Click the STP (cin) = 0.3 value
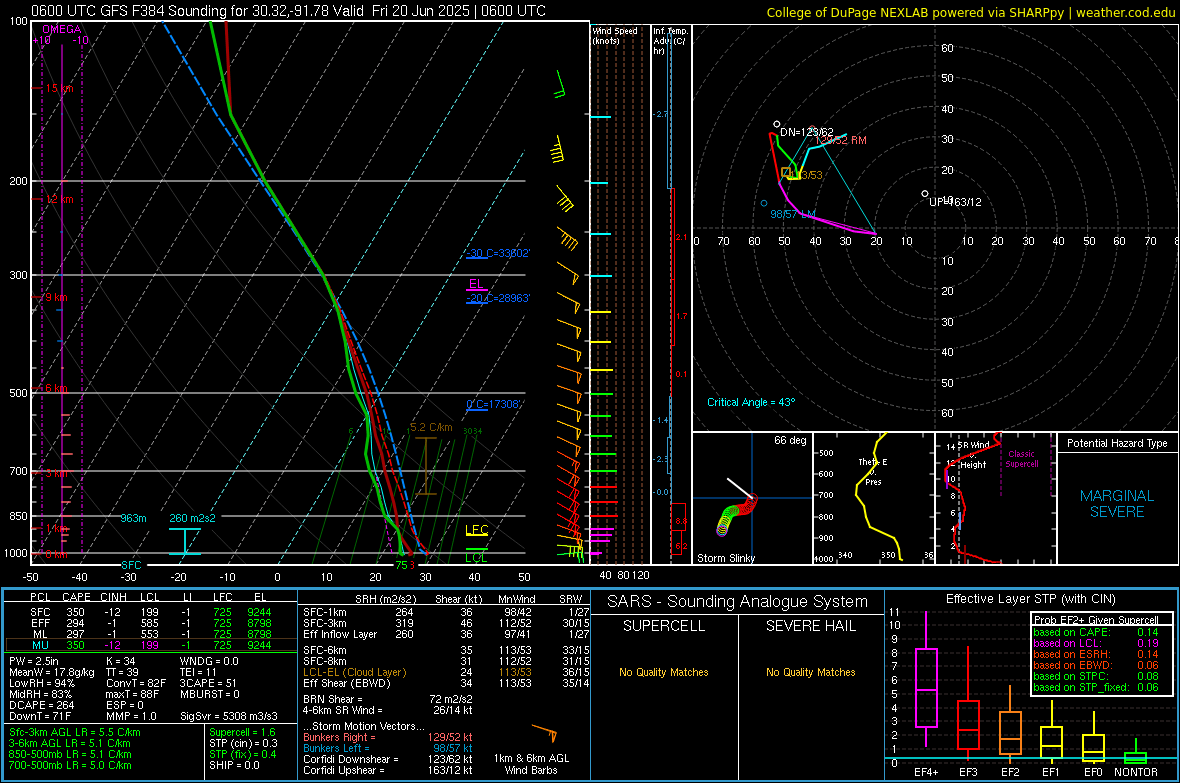 [243, 743]
